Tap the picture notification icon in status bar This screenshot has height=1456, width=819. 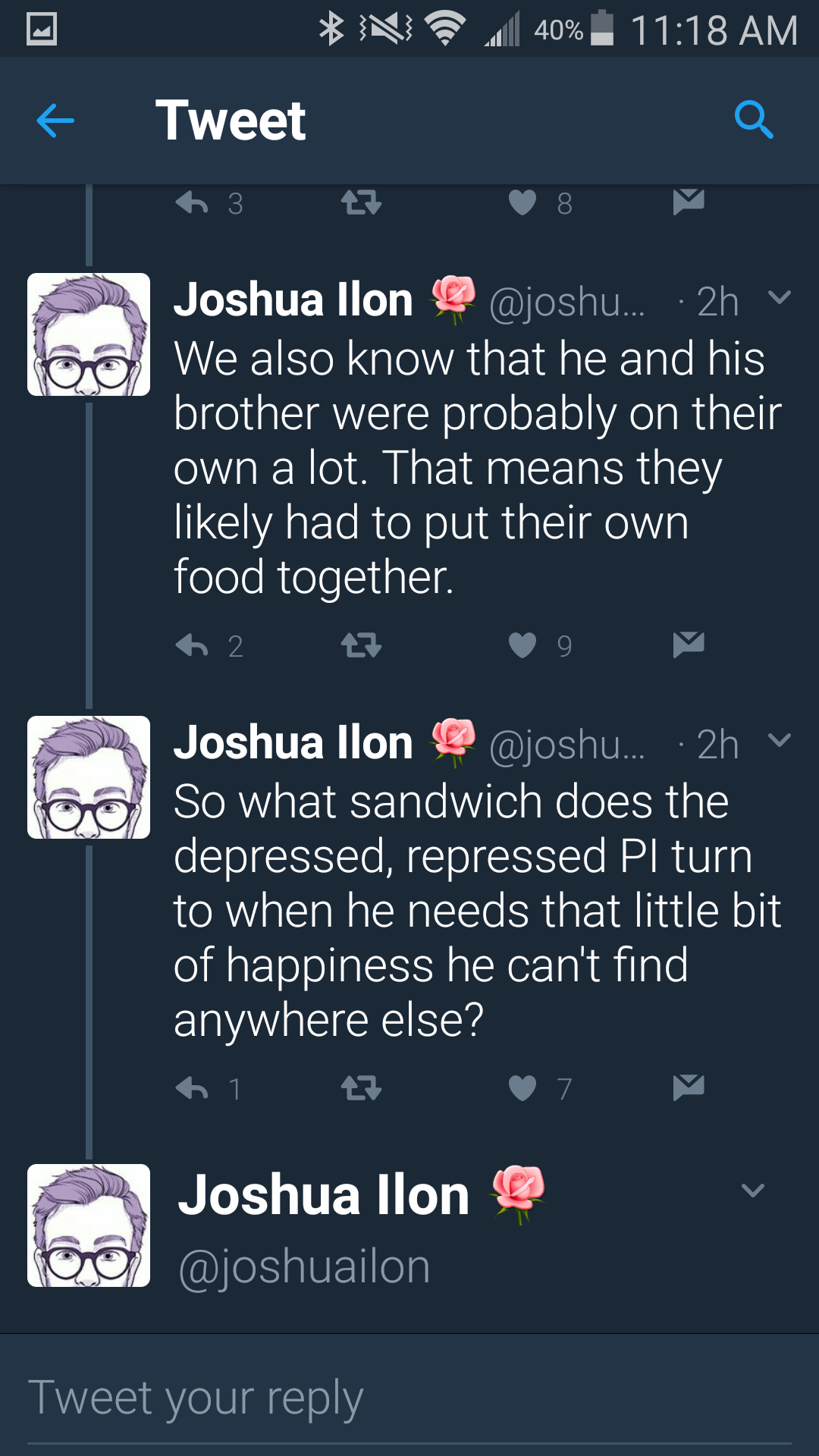coord(42,30)
